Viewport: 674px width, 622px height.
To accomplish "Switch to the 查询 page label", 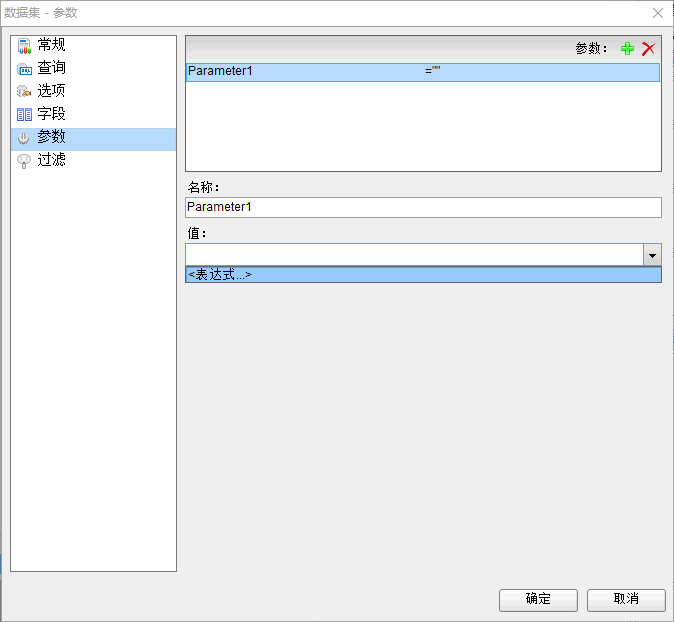I will [x=52, y=68].
